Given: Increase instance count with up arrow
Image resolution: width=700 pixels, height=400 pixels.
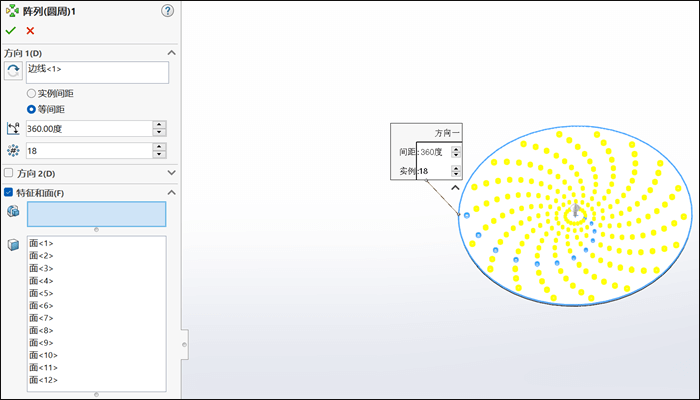Looking at the screenshot, I should [159, 147].
